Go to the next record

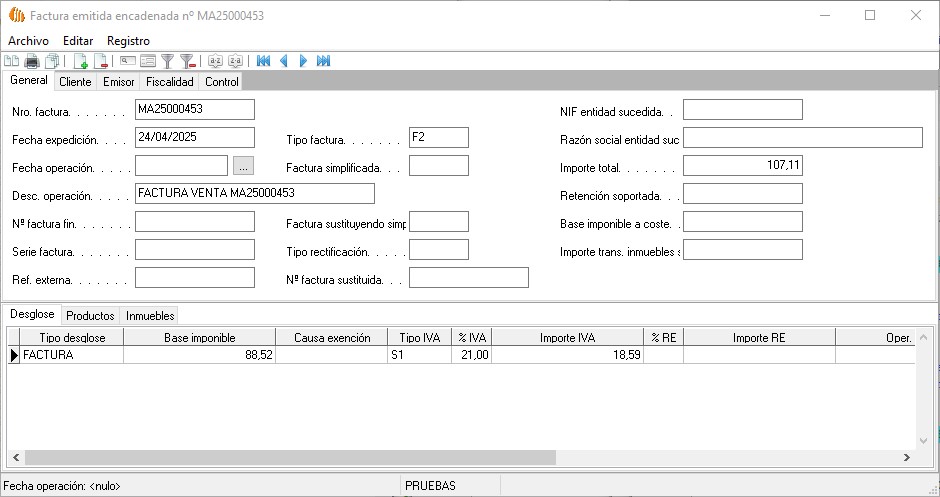(x=303, y=61)
